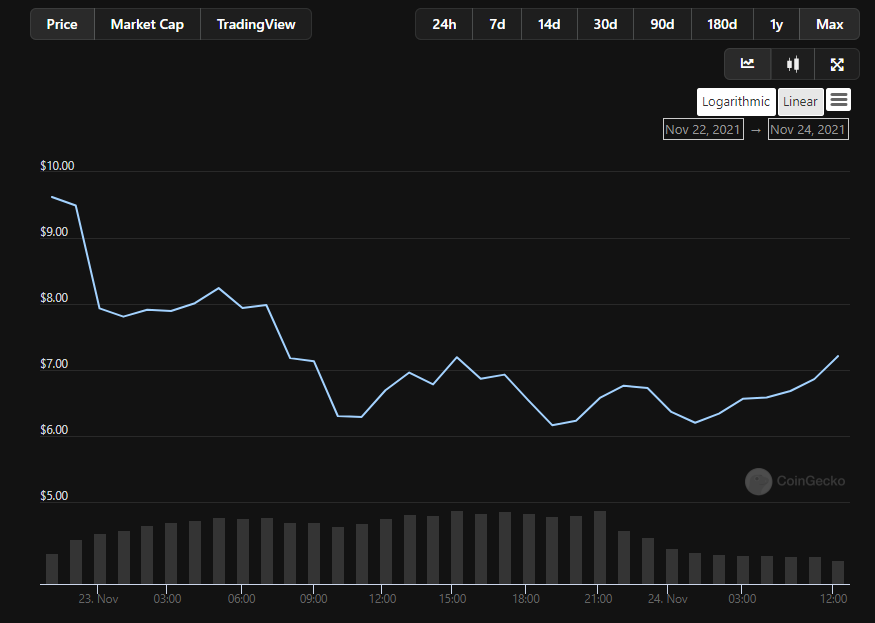Enable Linear scale
The width and height of the screenshot is (875, 623).
tap(800, 101)
